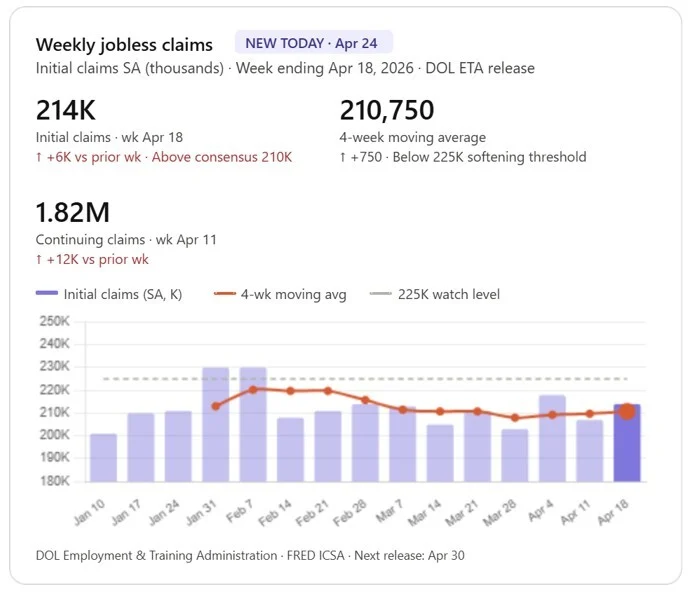The height and width of the screenshot is (593, 694).
Task: Click the Mar 14 bar
Action: click(440, 453)
